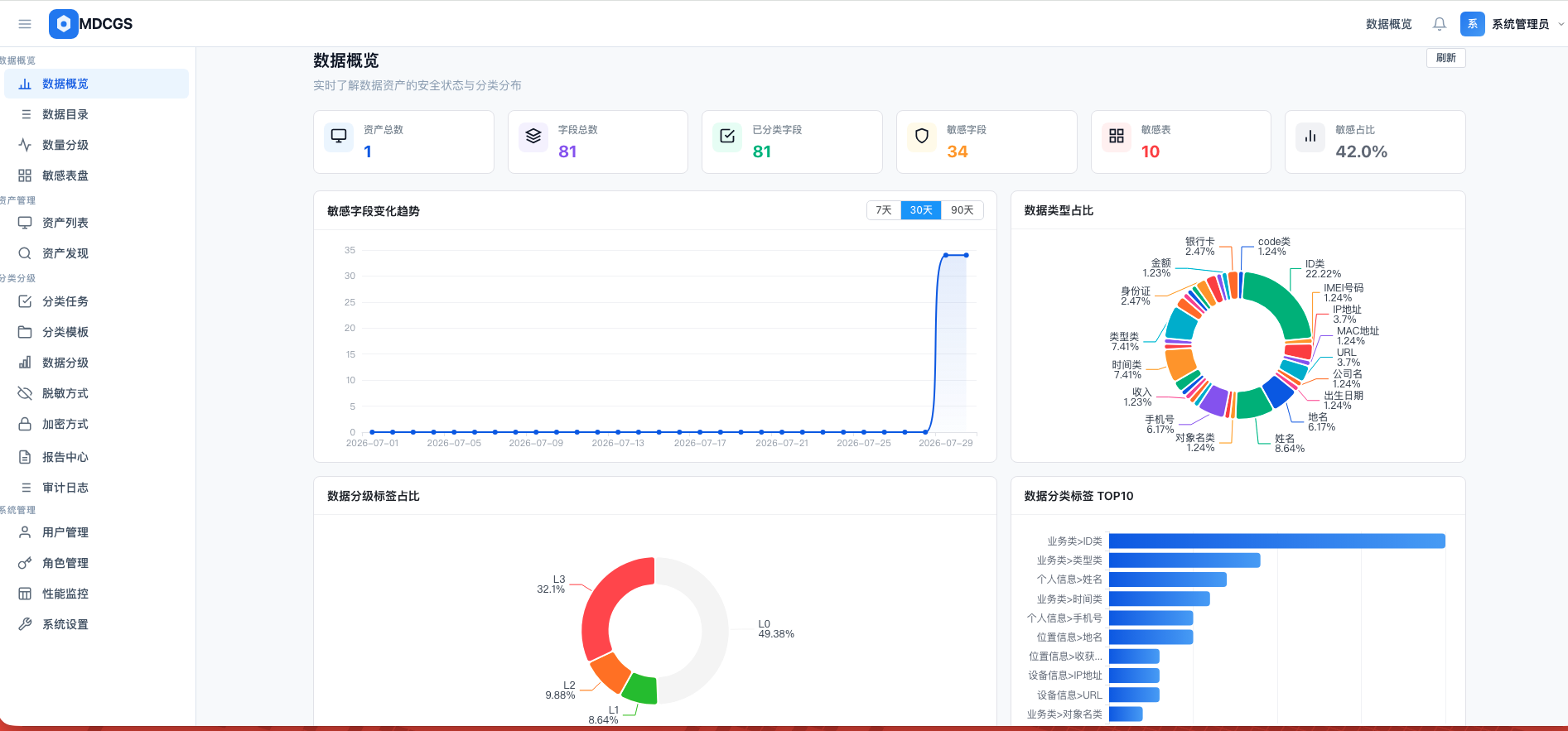Click the key icon beside 角色管理
Viewport: 1568px width, 731px height.
click(25, 563)
